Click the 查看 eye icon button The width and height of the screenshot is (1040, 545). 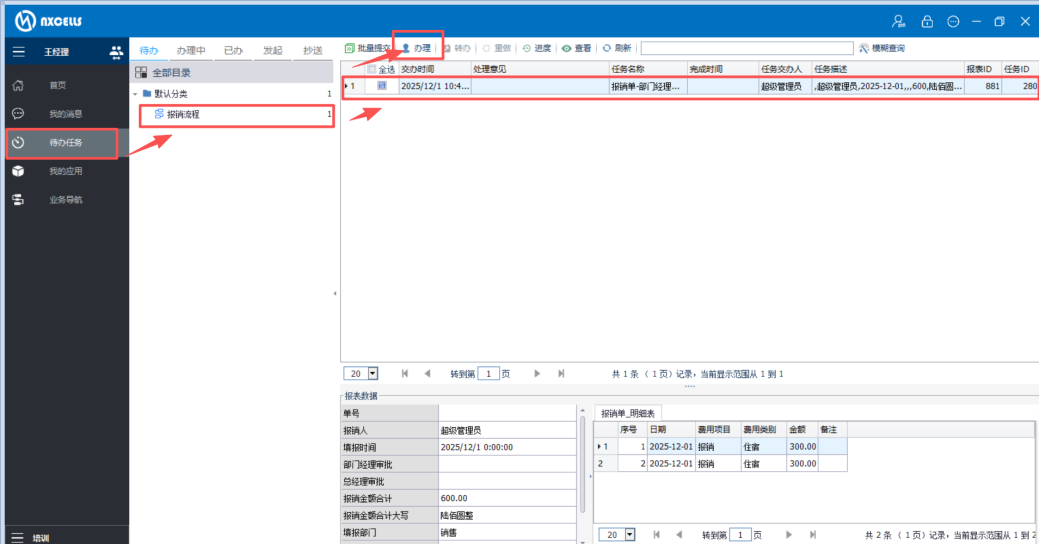point(567,48)
